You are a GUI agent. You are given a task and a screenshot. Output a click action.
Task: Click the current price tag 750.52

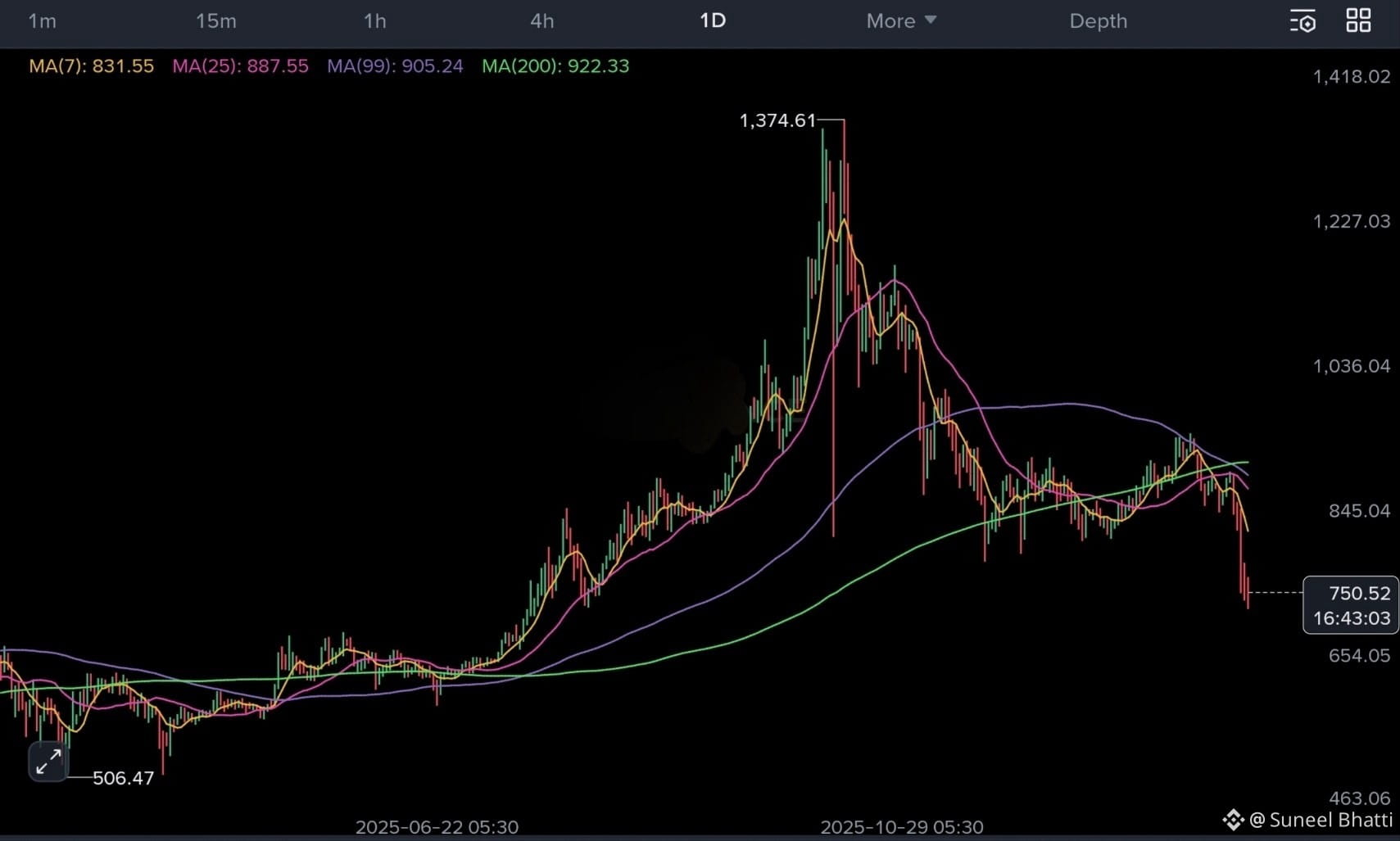1360,593
